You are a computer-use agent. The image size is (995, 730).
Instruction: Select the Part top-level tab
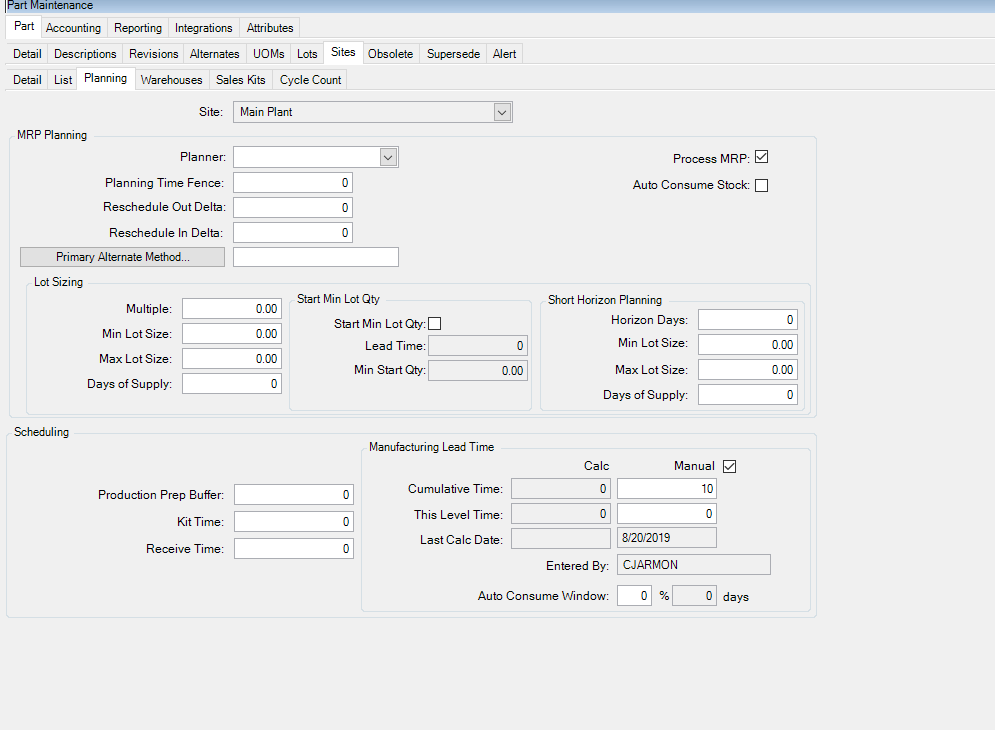click(24, 27)
